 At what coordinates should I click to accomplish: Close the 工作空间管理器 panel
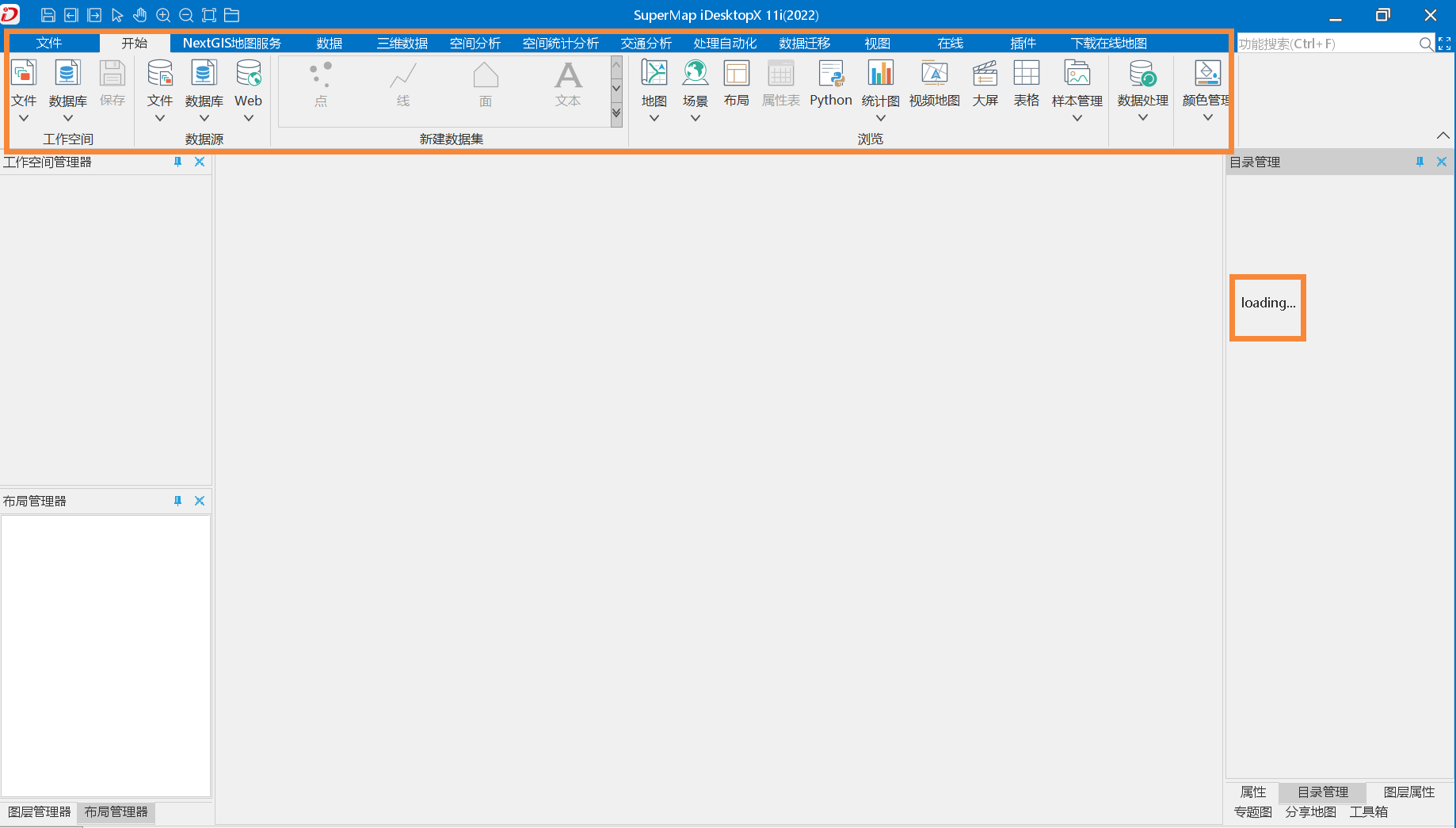[200, 162]
